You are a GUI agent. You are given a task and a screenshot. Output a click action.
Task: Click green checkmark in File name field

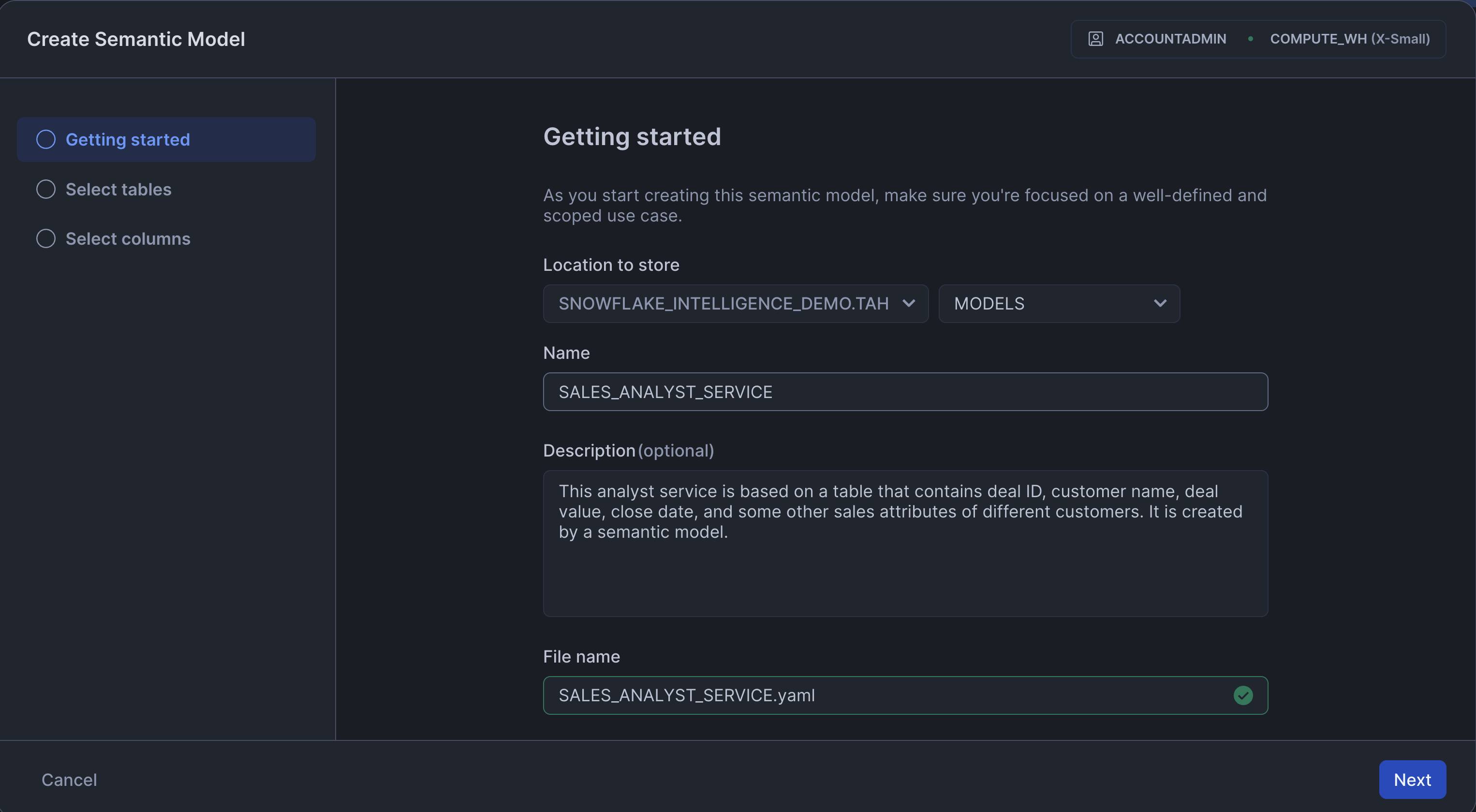[x=1242, y=695]
